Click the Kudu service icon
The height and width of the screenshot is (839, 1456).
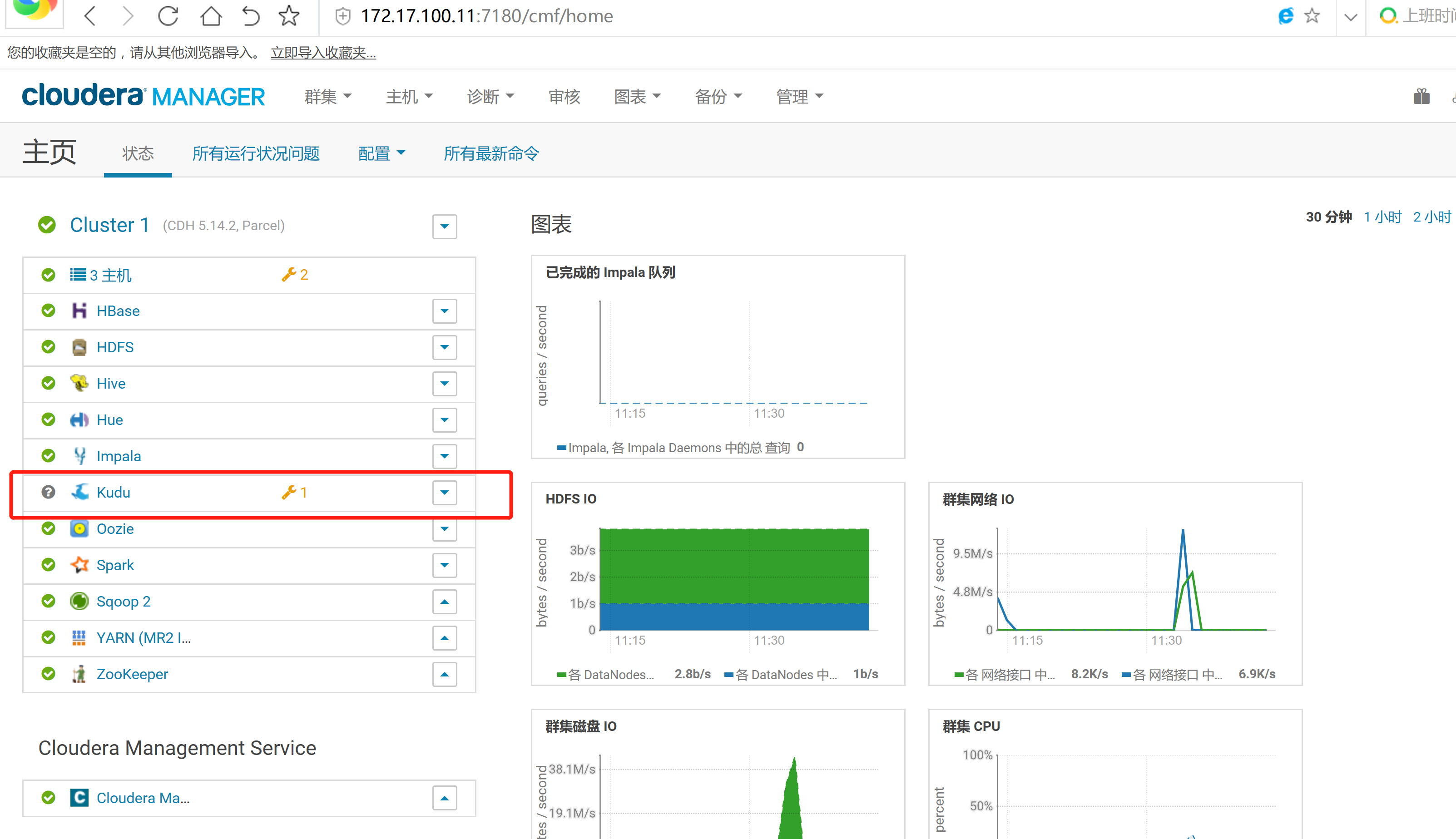click(79, 492)
